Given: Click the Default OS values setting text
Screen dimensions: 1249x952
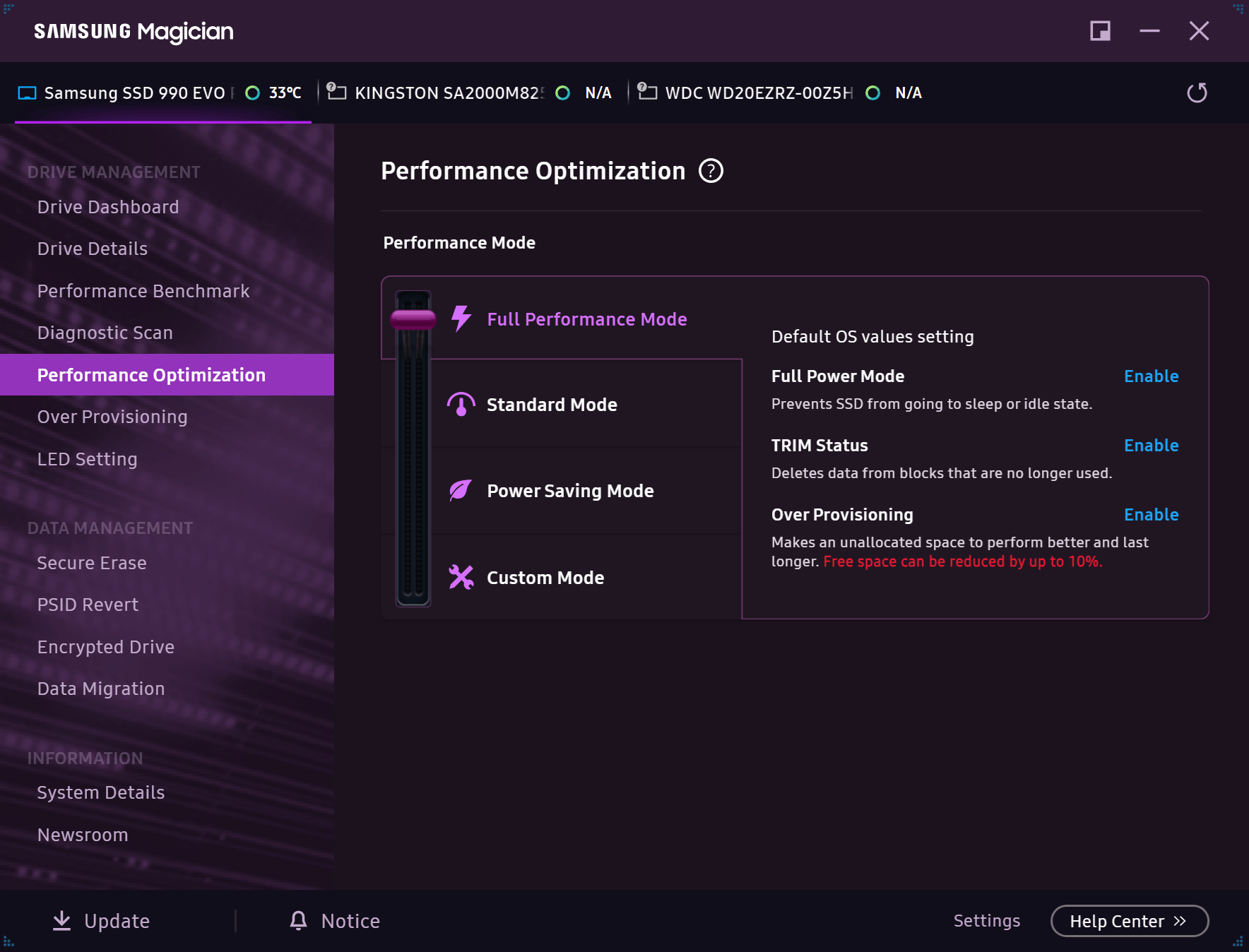Looking at the screenshot, I should point(872,337).
